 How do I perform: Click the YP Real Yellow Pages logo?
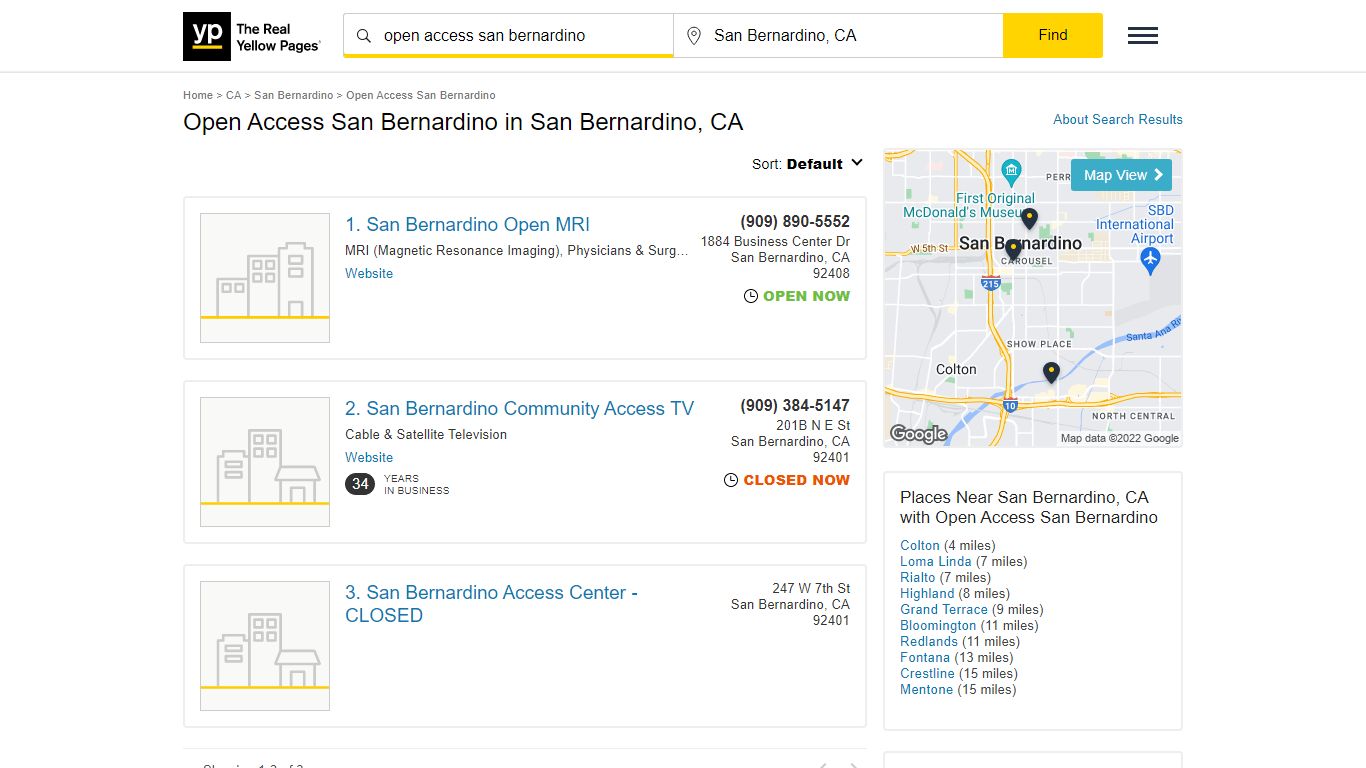[x=252, y=36]
